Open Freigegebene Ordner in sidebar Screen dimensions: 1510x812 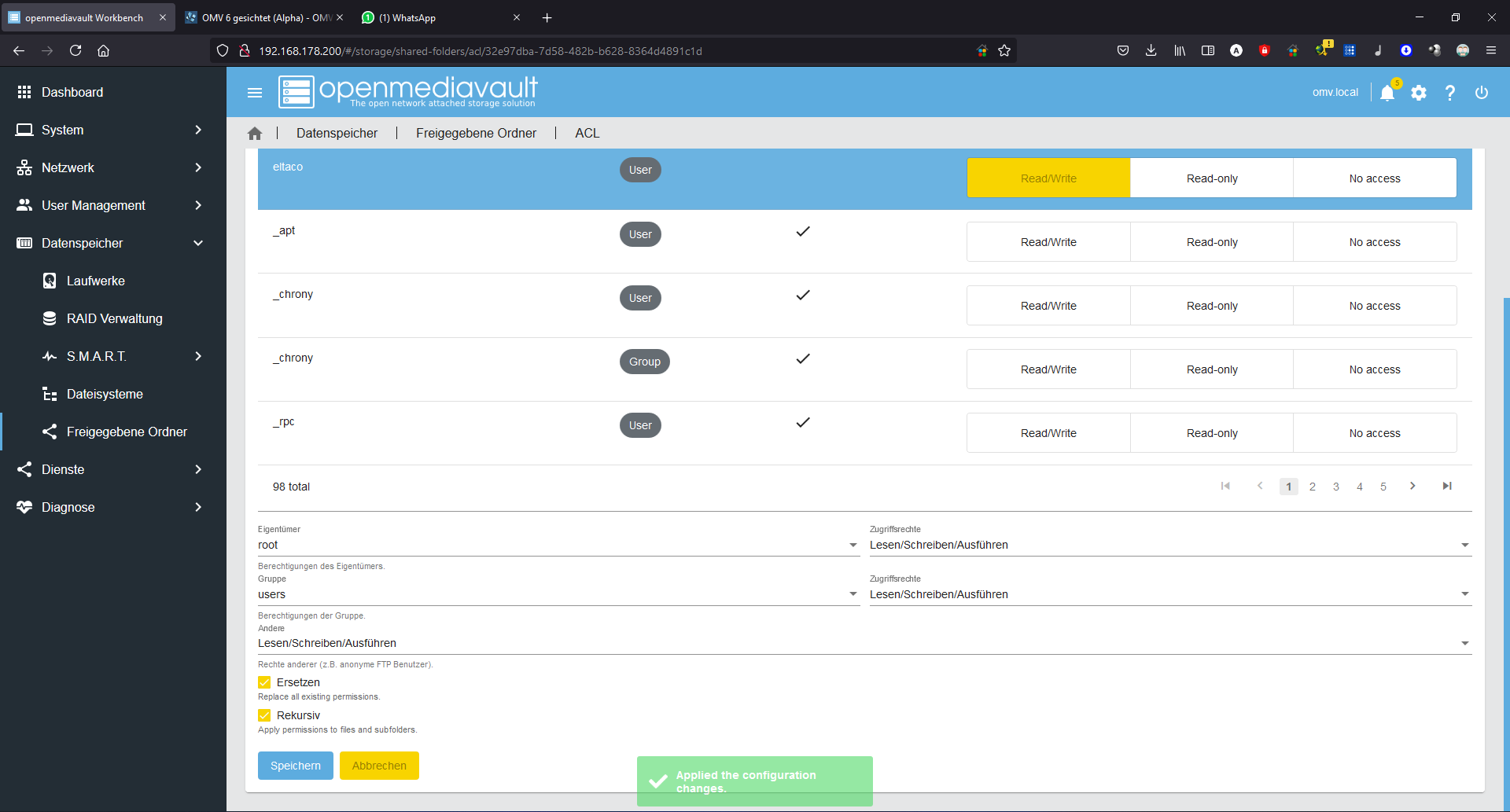[113, 432]
